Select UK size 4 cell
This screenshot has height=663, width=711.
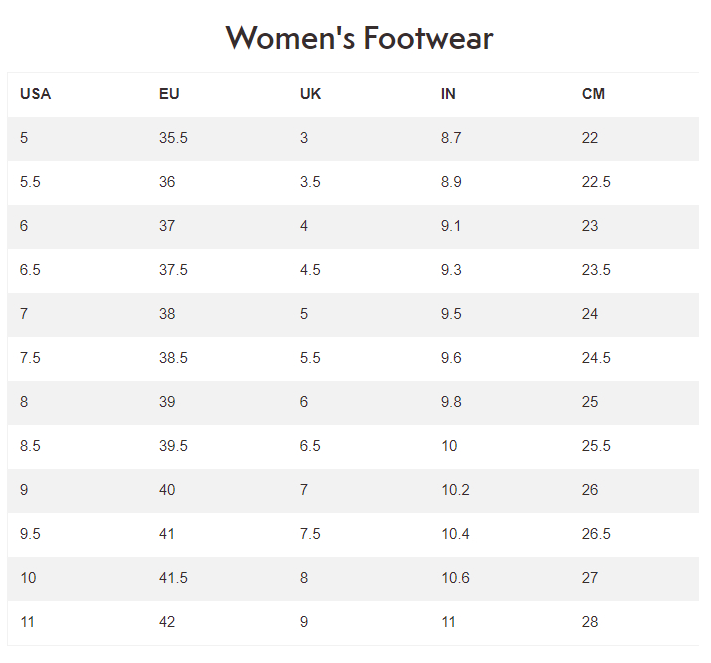tap(304, 226)
